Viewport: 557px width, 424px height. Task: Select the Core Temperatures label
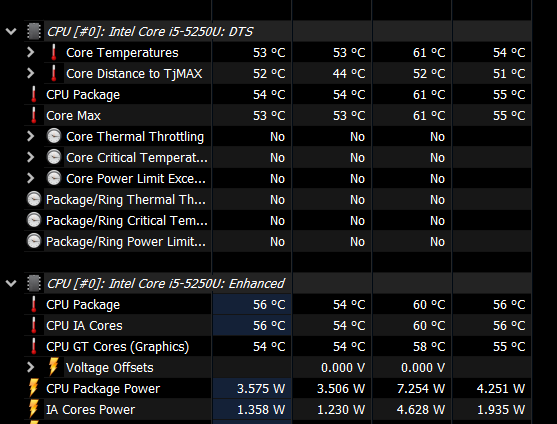click(x=122, y=53)
